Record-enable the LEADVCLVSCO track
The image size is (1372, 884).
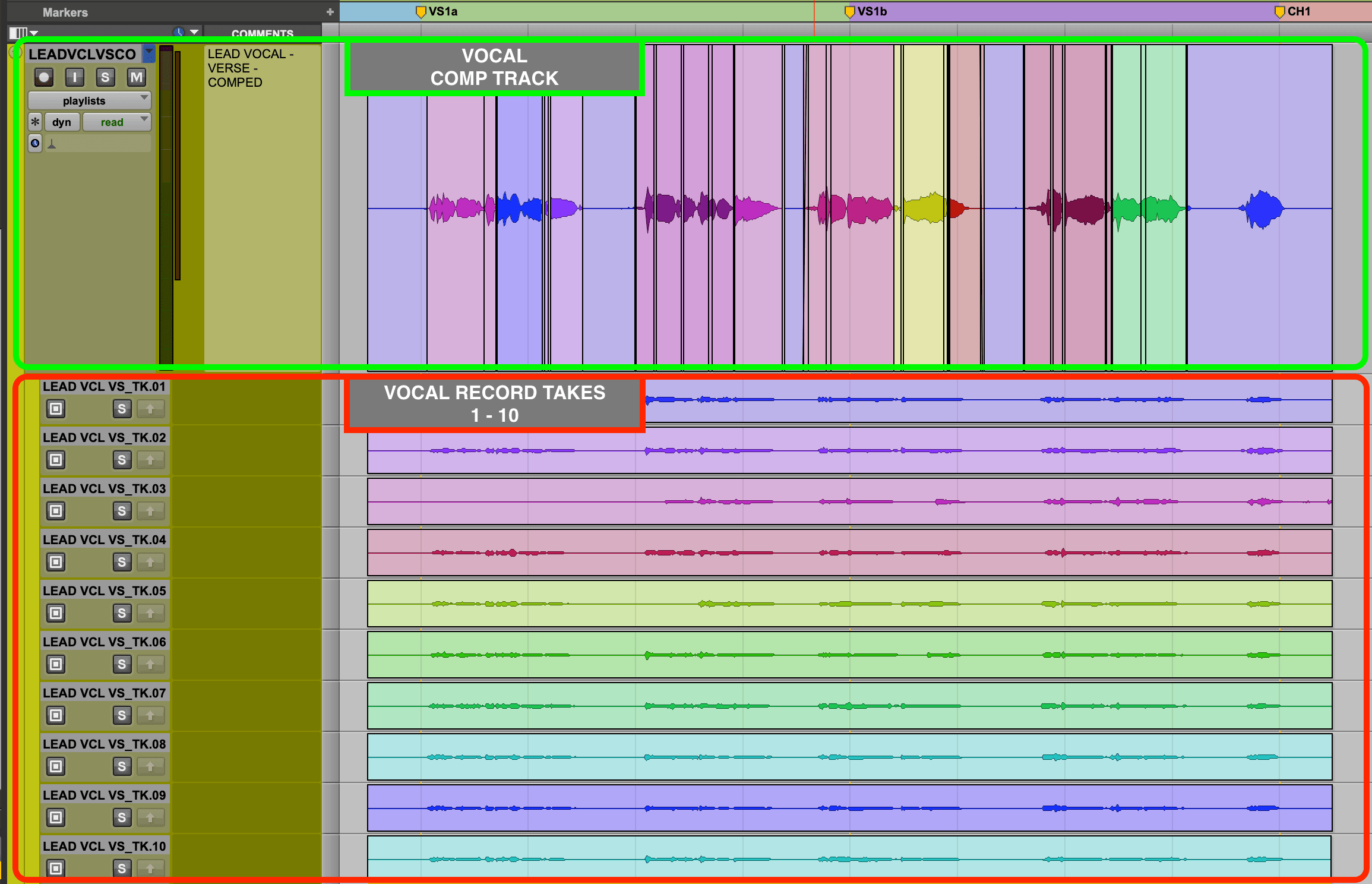(44, 77)
